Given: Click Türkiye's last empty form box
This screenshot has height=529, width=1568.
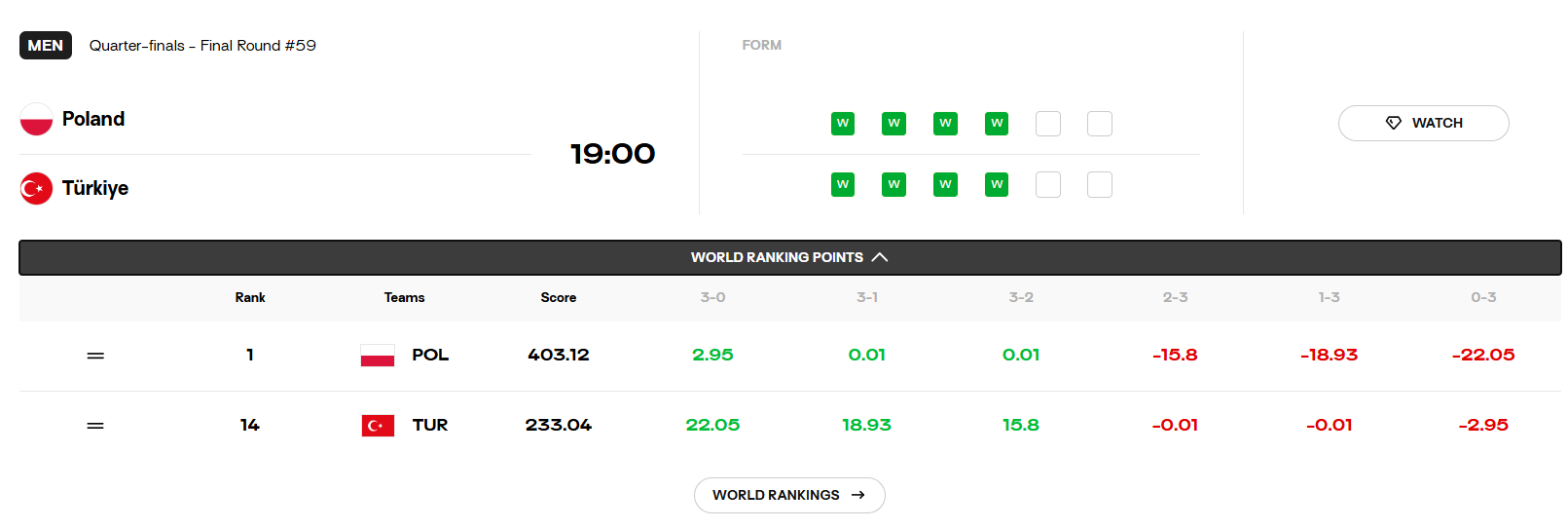Looking at the screenshot, I should [x=1100, y=184].
